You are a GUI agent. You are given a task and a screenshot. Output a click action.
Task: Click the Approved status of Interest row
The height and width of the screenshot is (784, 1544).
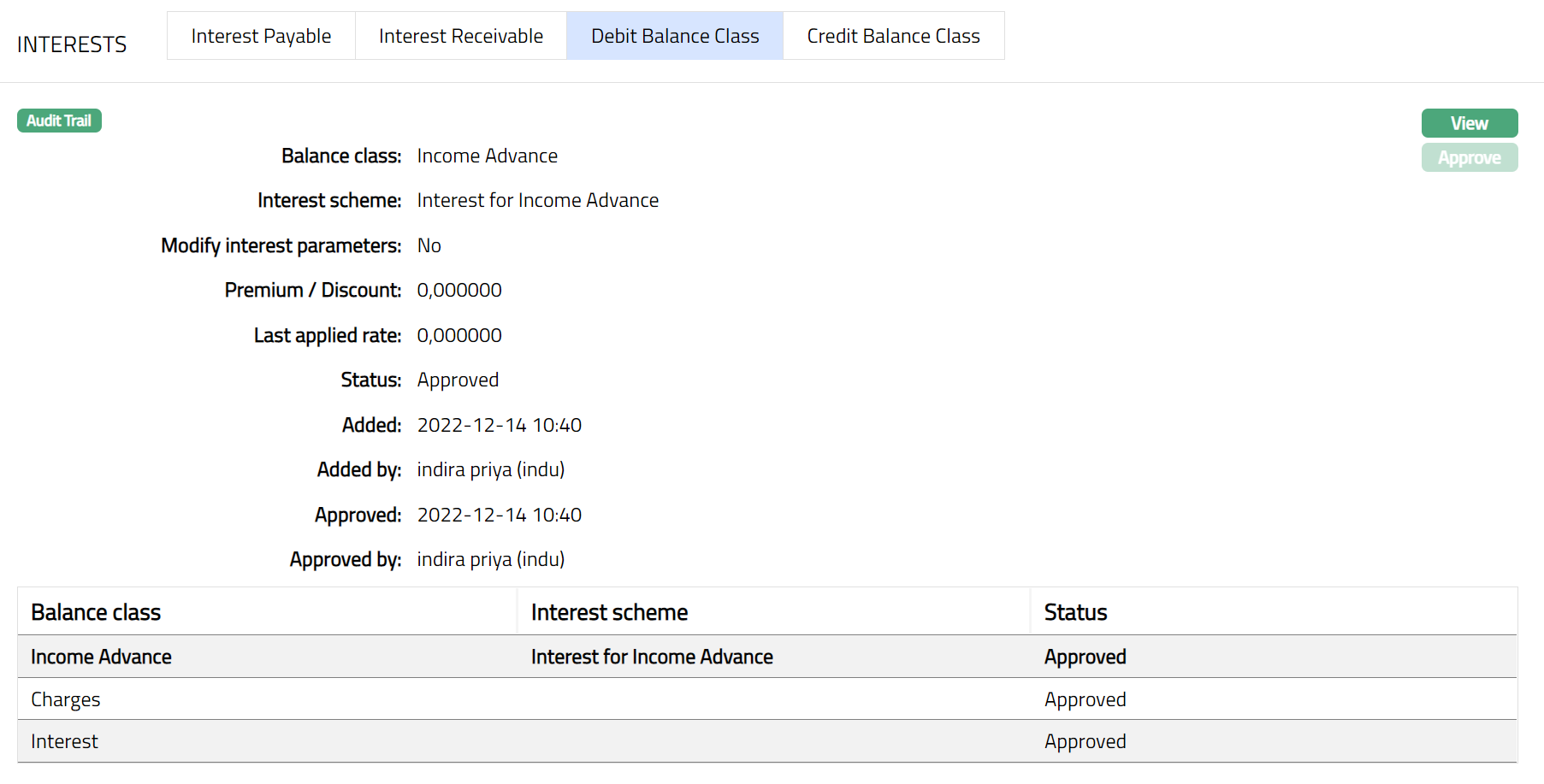[x=1085, y=741]
